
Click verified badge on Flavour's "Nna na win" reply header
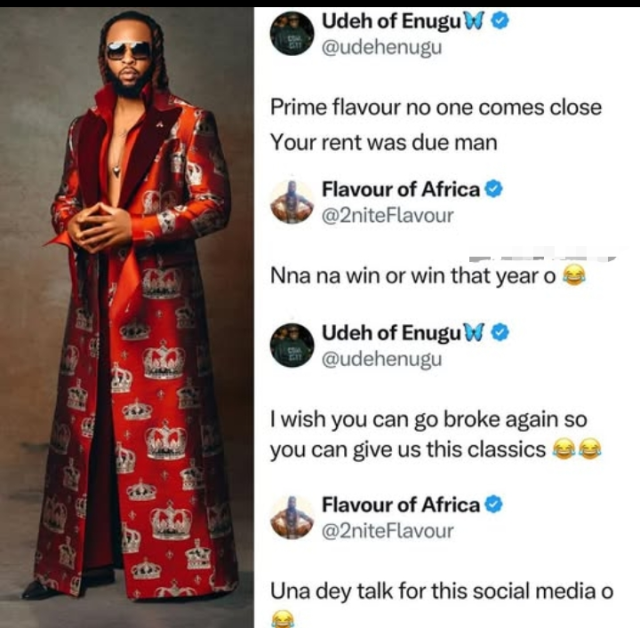pos(492,189)
